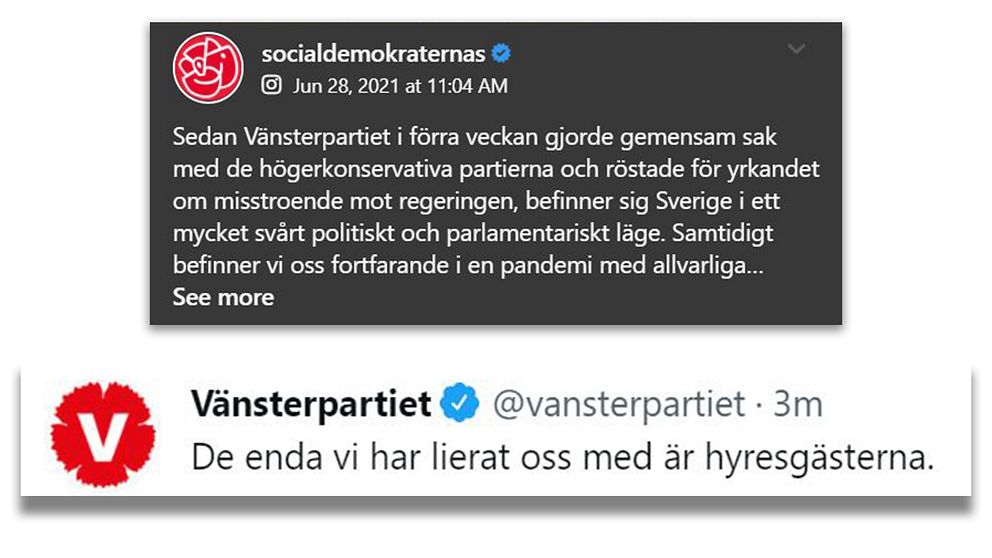Open the Vänsterpartiet display name
This screenshot has height=558, width=992.
click(x=311, y=404)
